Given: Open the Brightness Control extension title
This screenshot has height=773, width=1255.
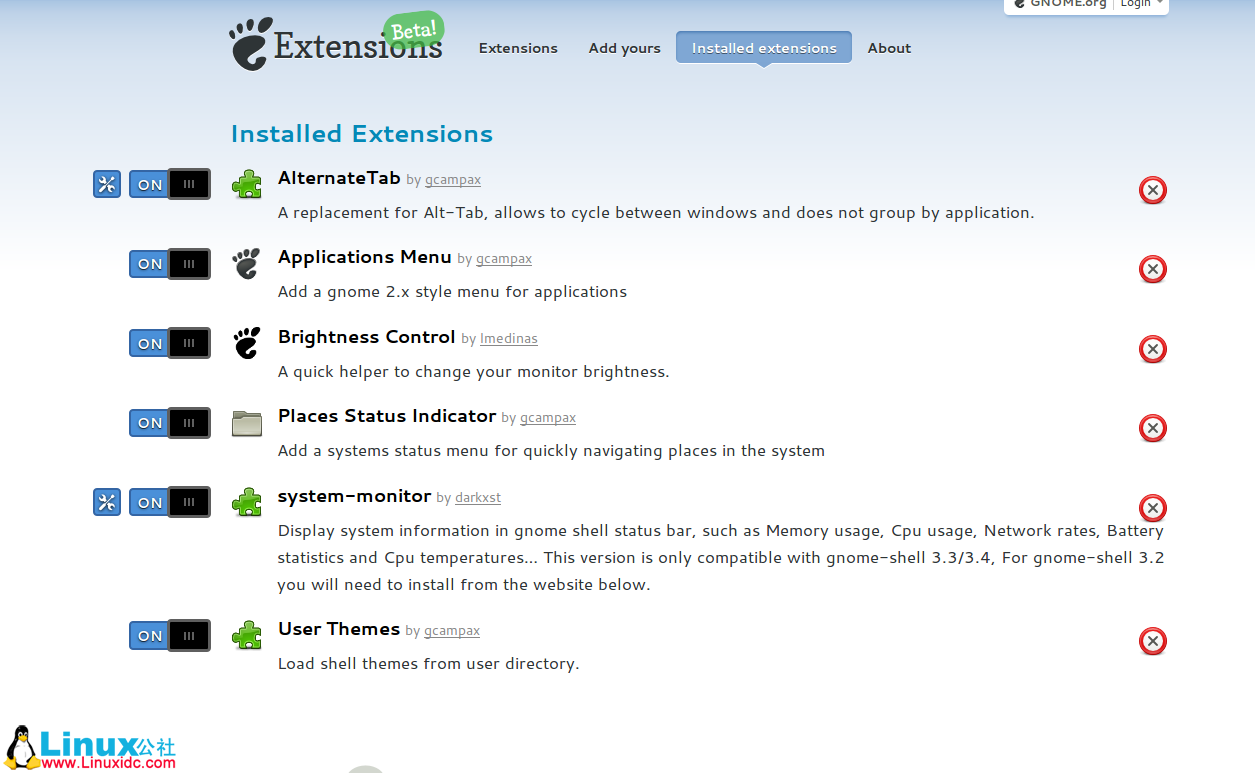Looking at the screenshot, I should click(x=367, y=337).
